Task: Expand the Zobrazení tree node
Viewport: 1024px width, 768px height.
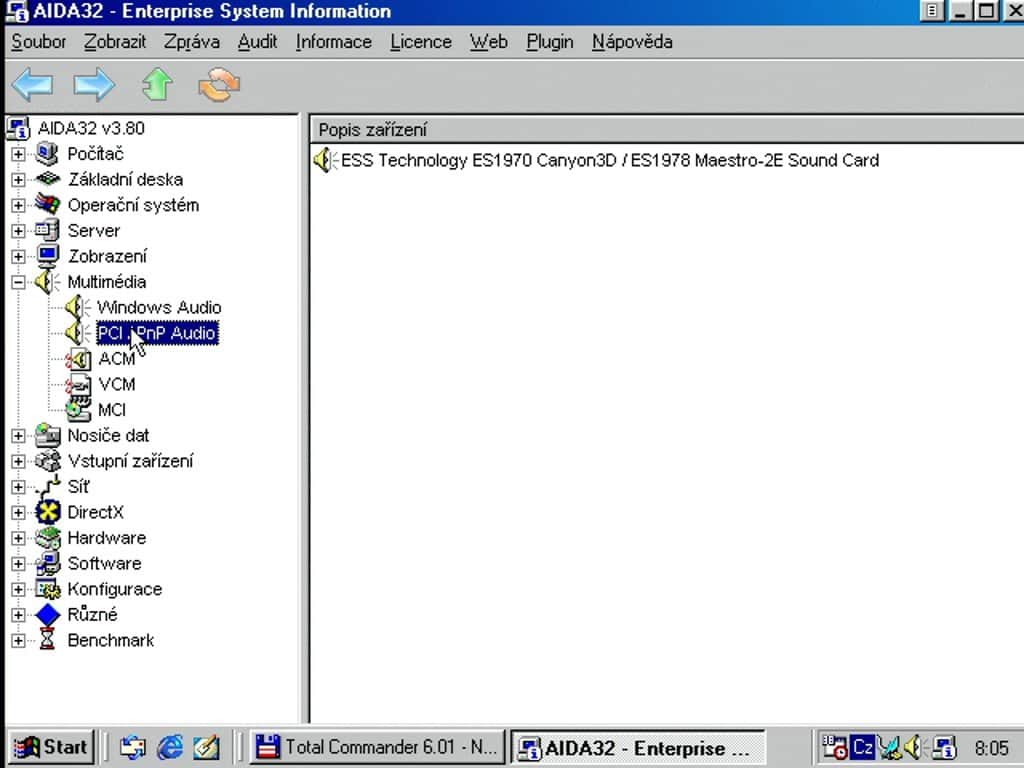Action: pyautogui.click(x=18, y=256)
